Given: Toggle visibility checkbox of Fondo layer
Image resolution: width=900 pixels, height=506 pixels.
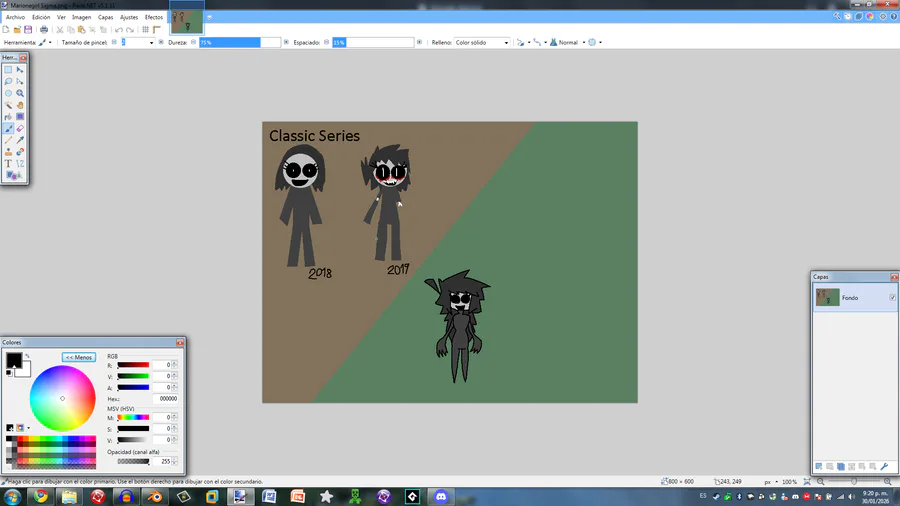Looking at the screenshot, I should pyautogui.click(x=893, y=297).
